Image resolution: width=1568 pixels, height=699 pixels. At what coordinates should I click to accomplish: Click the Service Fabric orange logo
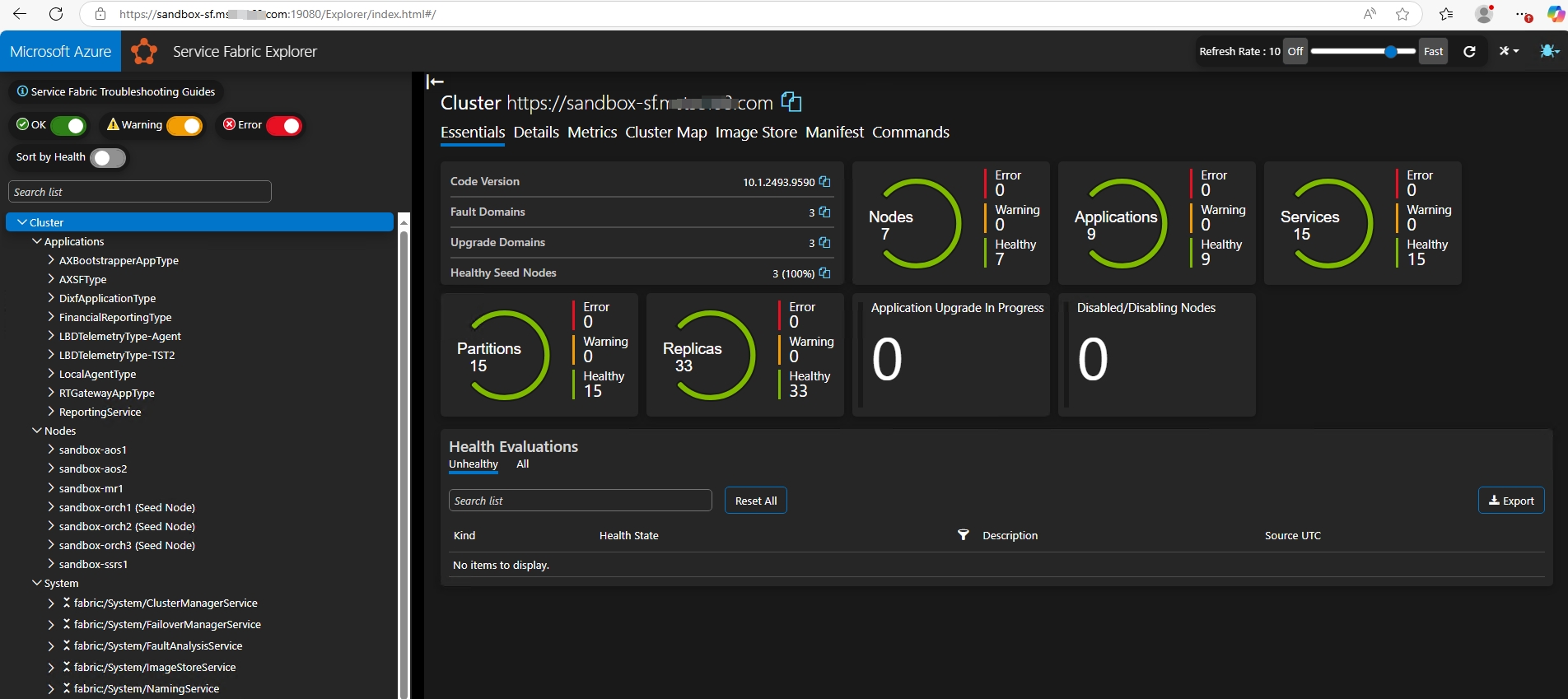point(144,51)
